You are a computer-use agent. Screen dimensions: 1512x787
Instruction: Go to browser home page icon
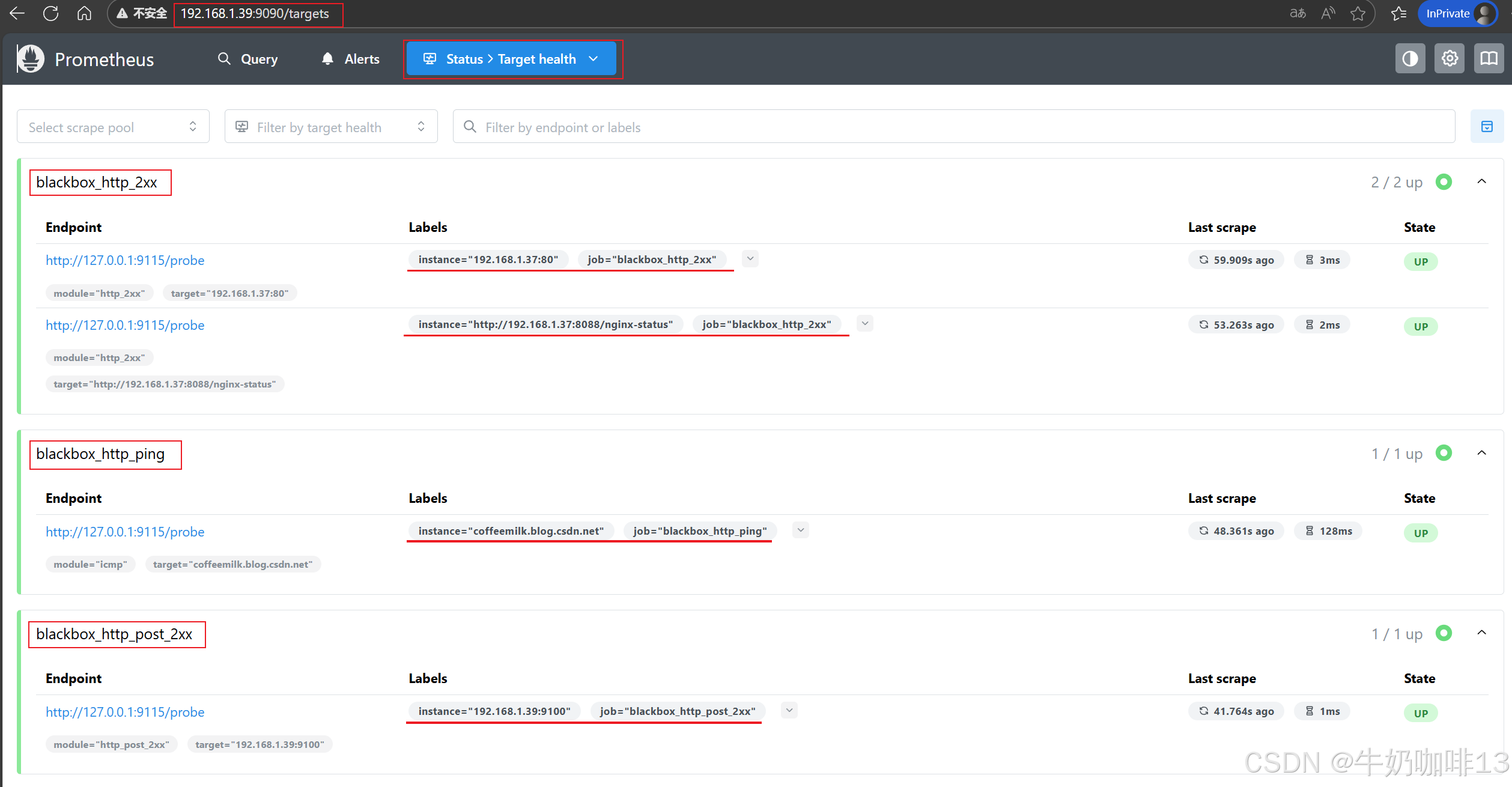coord(84,13)
